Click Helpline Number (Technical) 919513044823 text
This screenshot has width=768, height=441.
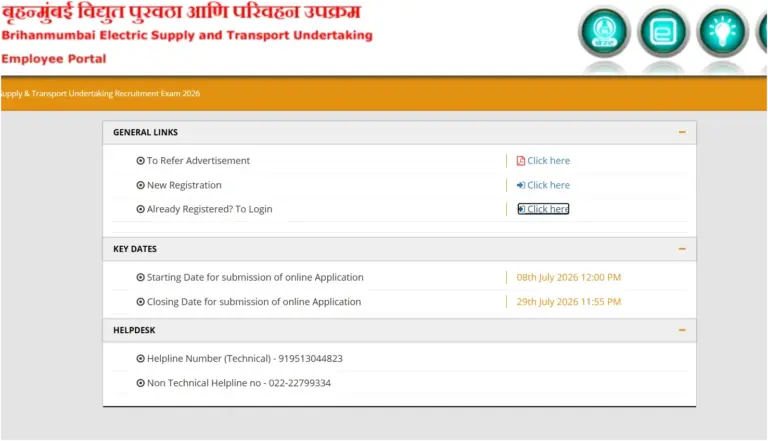click(x=245, y=359)
